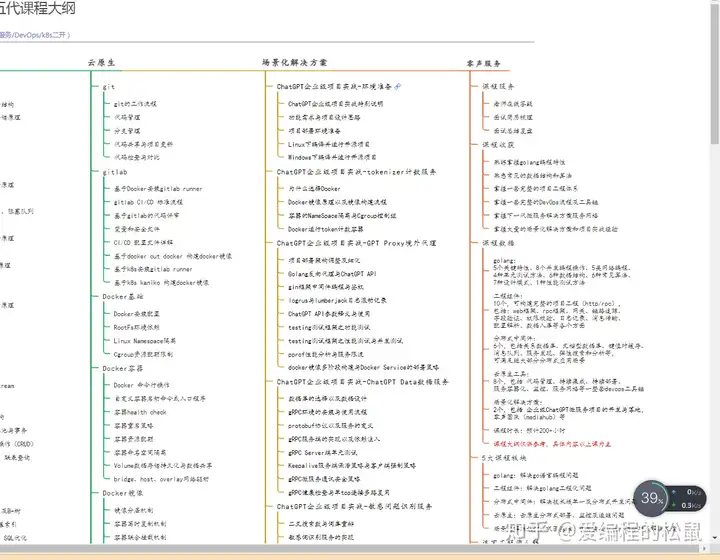Select the 基于Docker安装gitlab runner item
The image size is (720, 560).
click(158, 189)
